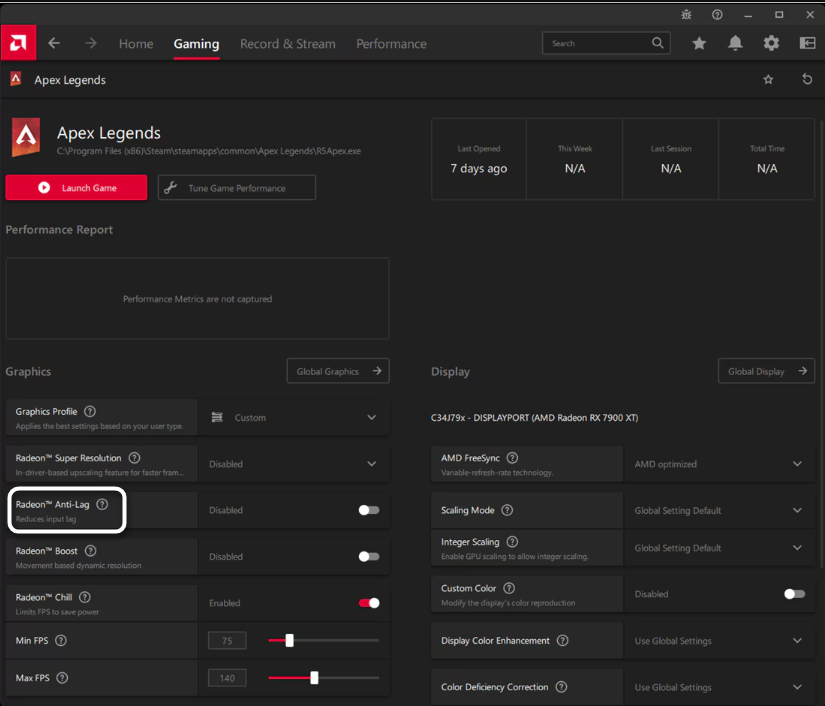Click Performance Metrics are not captured text
The width and height of the screenshot is (825, 706).
click(197, 299)
